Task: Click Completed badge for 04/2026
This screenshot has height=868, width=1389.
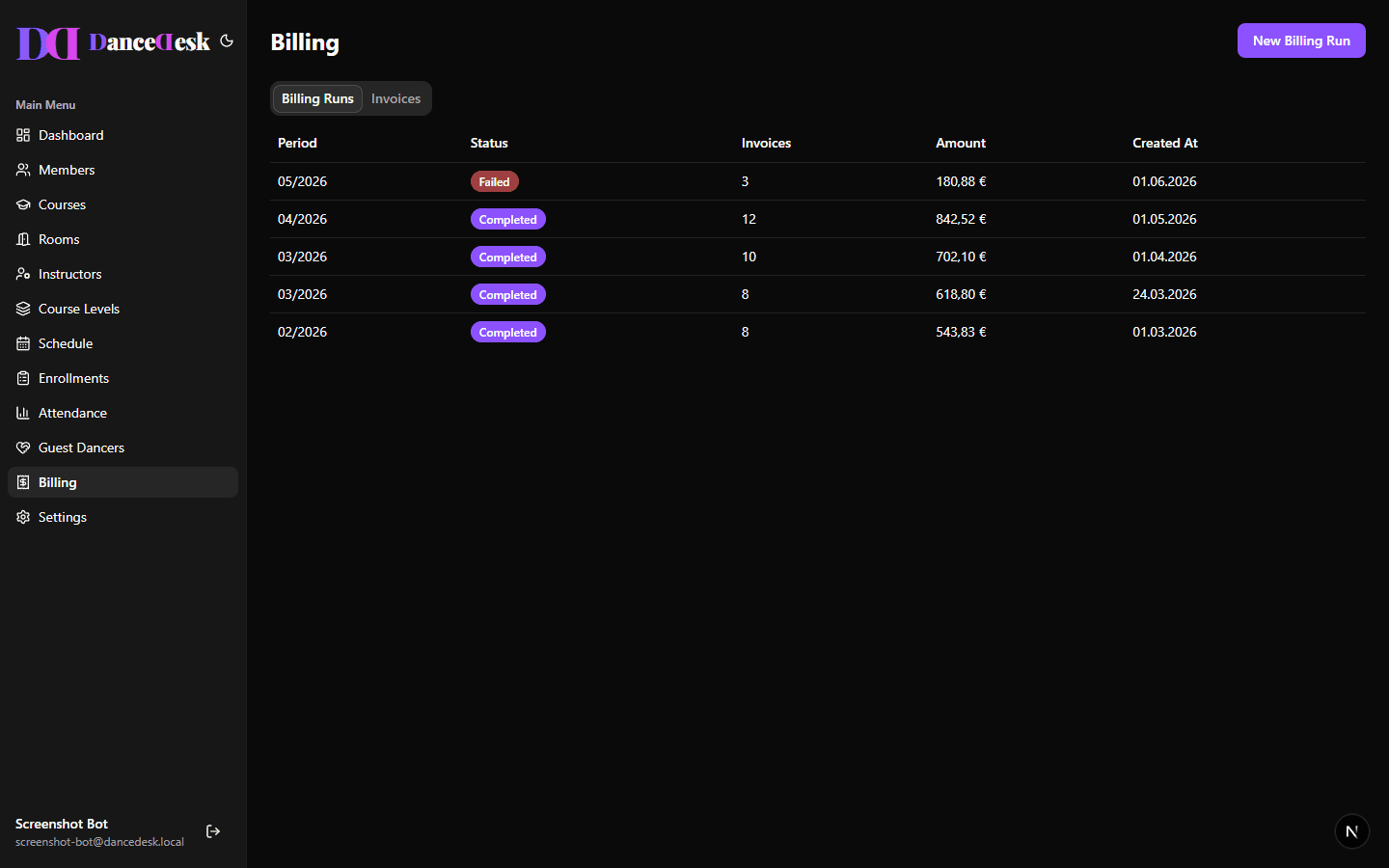Action: tap(507, 219)
